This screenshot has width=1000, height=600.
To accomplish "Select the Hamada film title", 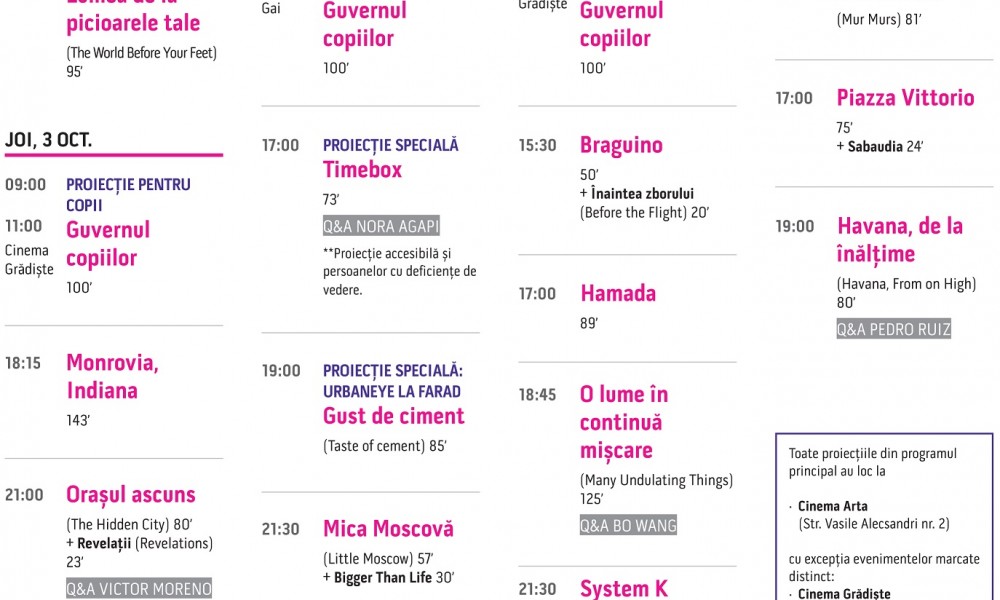I will [x=618, y=293].
